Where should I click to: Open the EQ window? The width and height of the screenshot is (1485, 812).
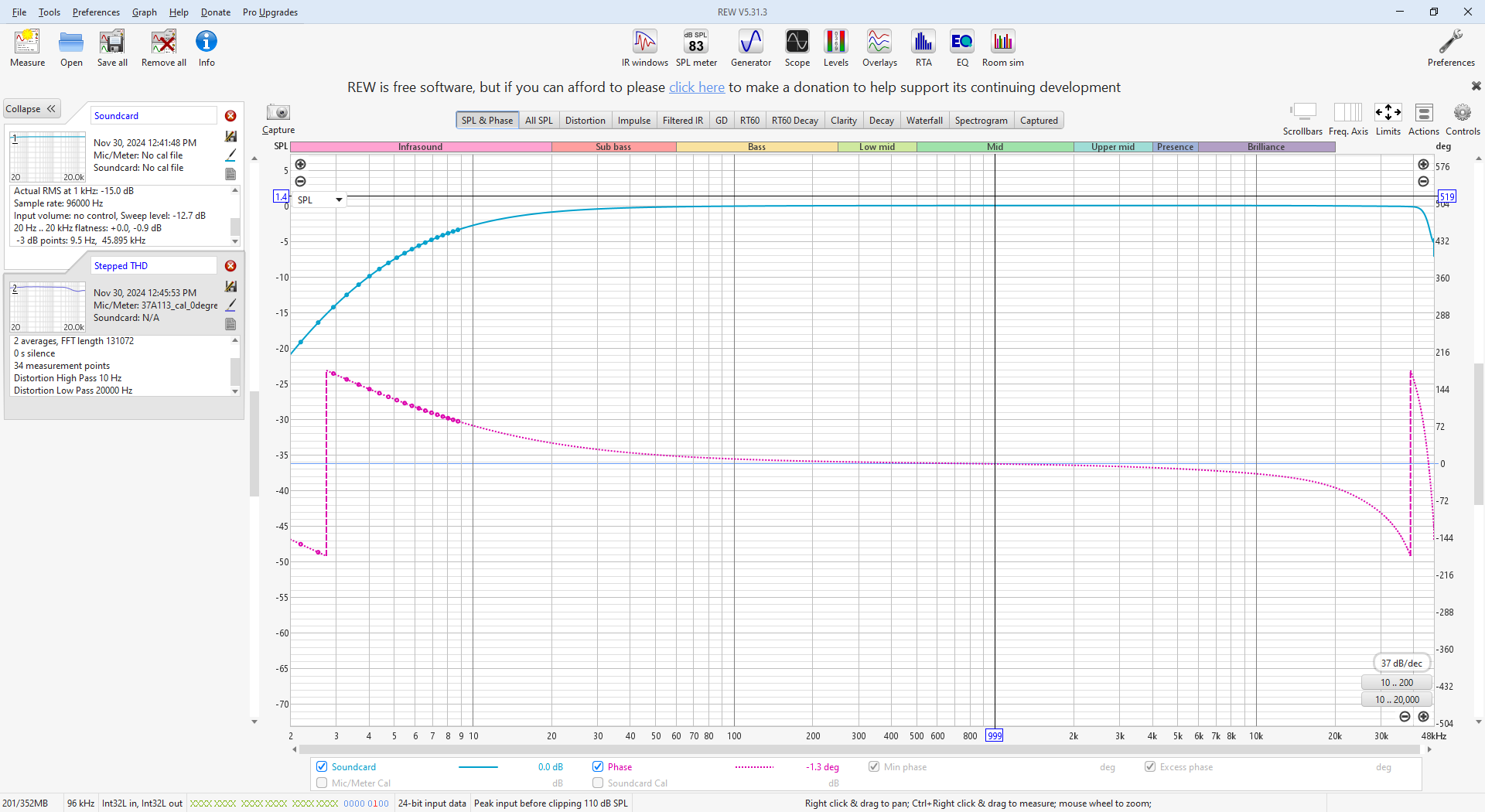(x=962, y=48)
